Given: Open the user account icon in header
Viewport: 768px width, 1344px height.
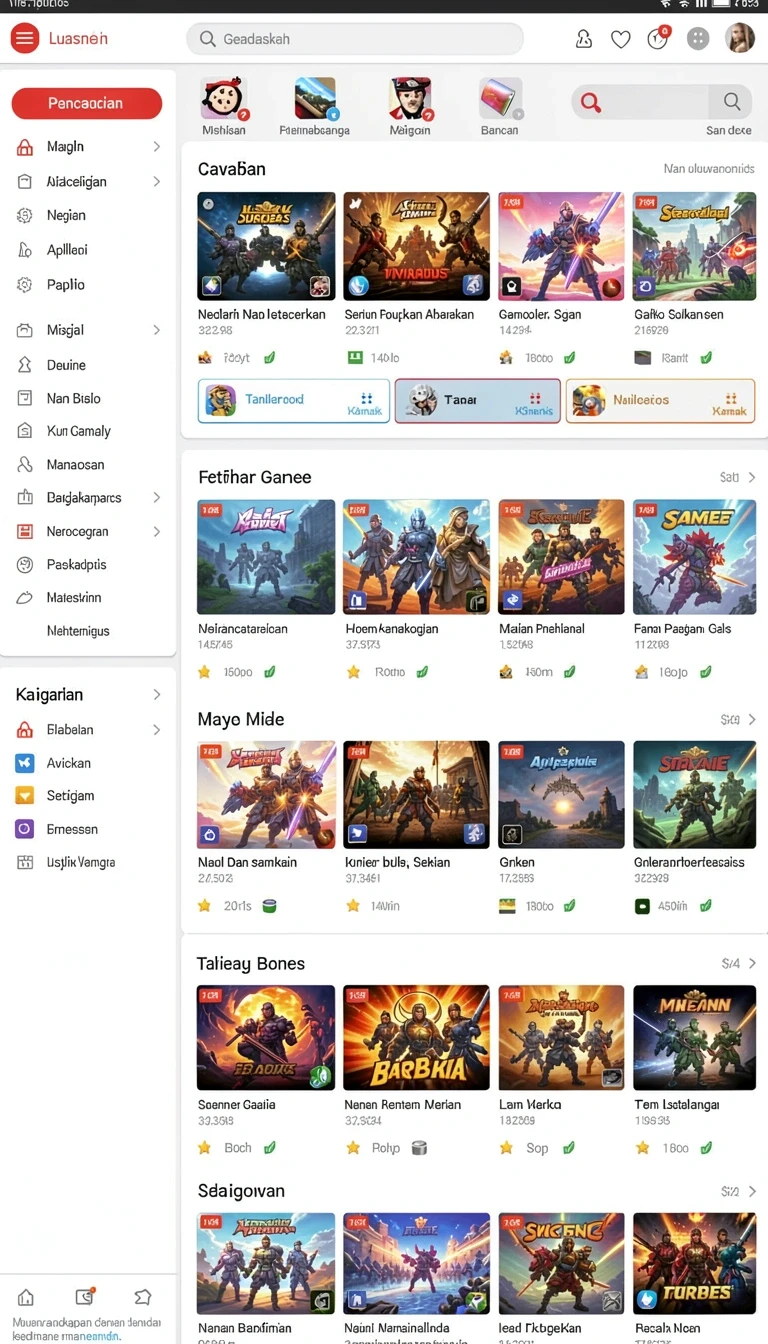Looking at the screenshot, I should [584, 39].
